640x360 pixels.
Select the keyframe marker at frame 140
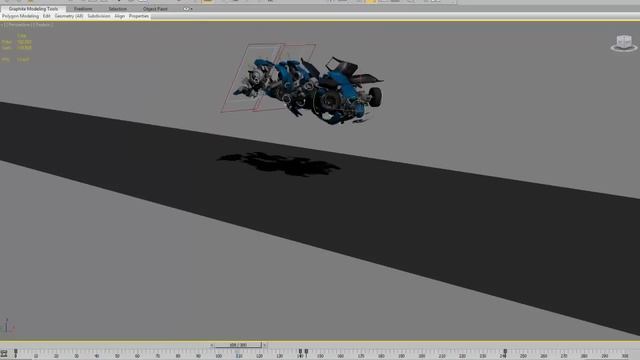300,352
